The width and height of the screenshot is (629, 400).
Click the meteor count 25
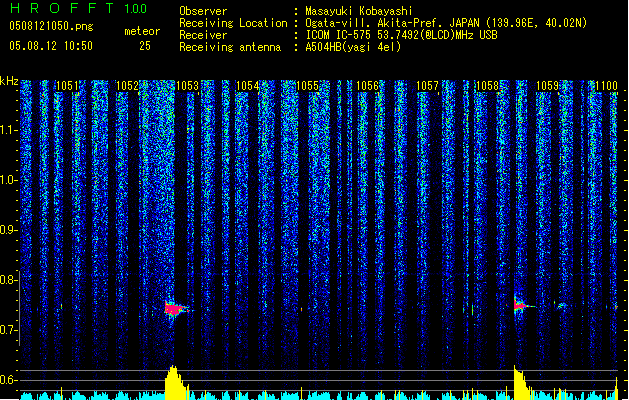(x=145, y=46)
